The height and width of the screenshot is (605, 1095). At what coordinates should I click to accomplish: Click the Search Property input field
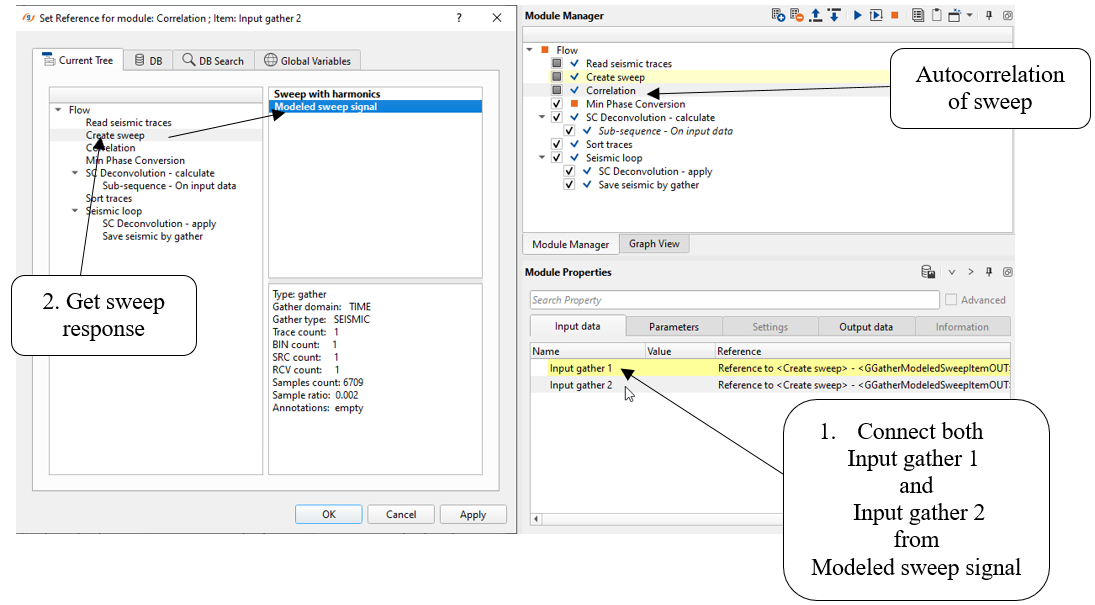pyautogui.click(x=734, y=300)
